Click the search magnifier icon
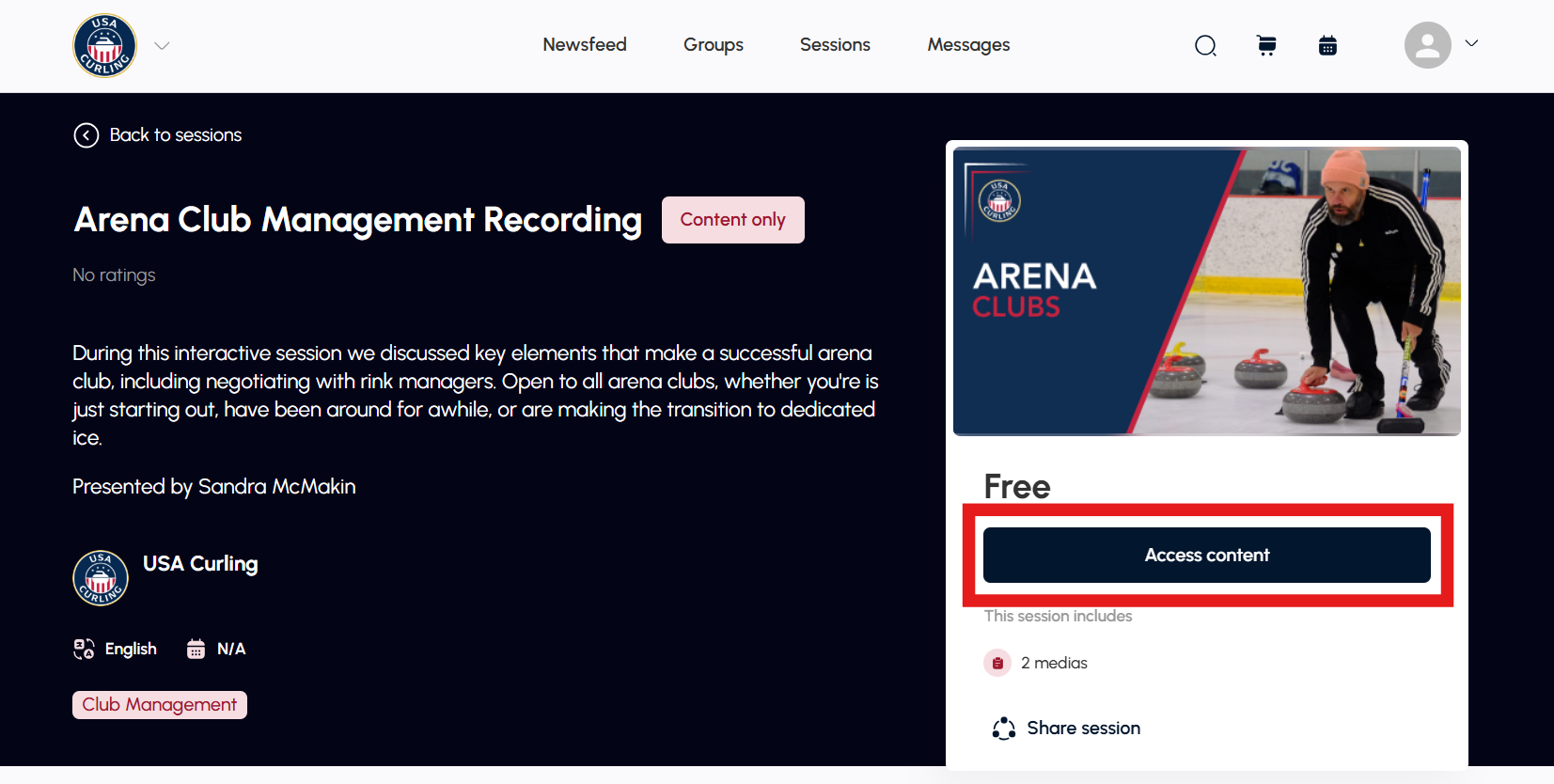 (1205, 45)
